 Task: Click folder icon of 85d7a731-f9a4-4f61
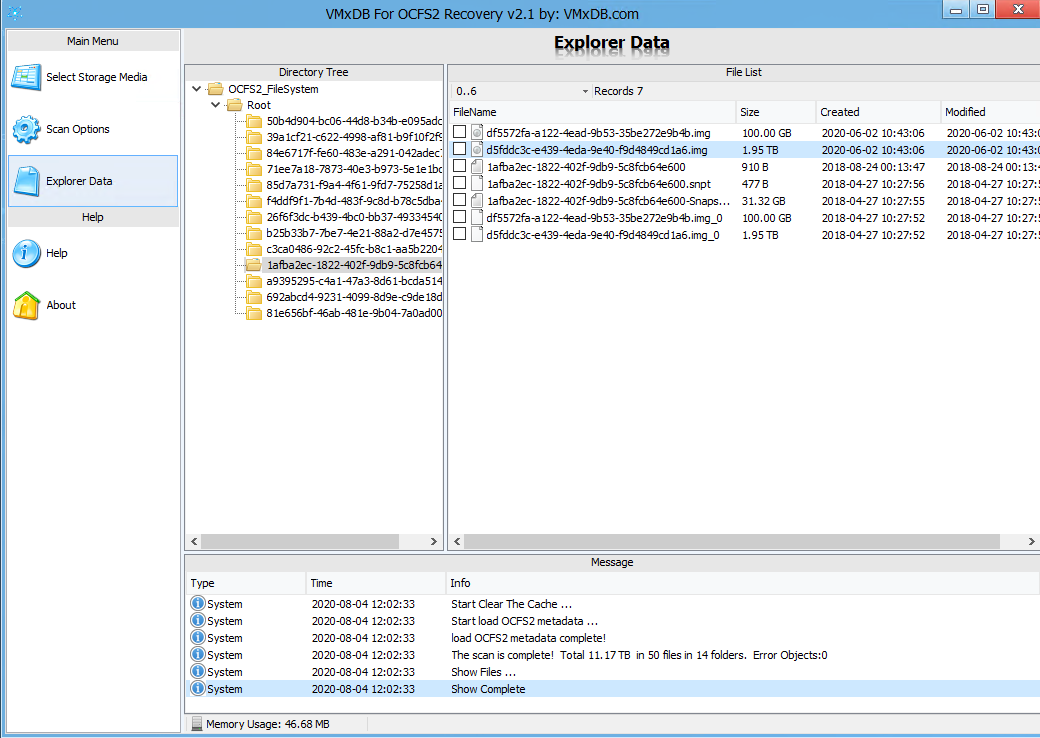pyautogui.click(x=254, y=185)
